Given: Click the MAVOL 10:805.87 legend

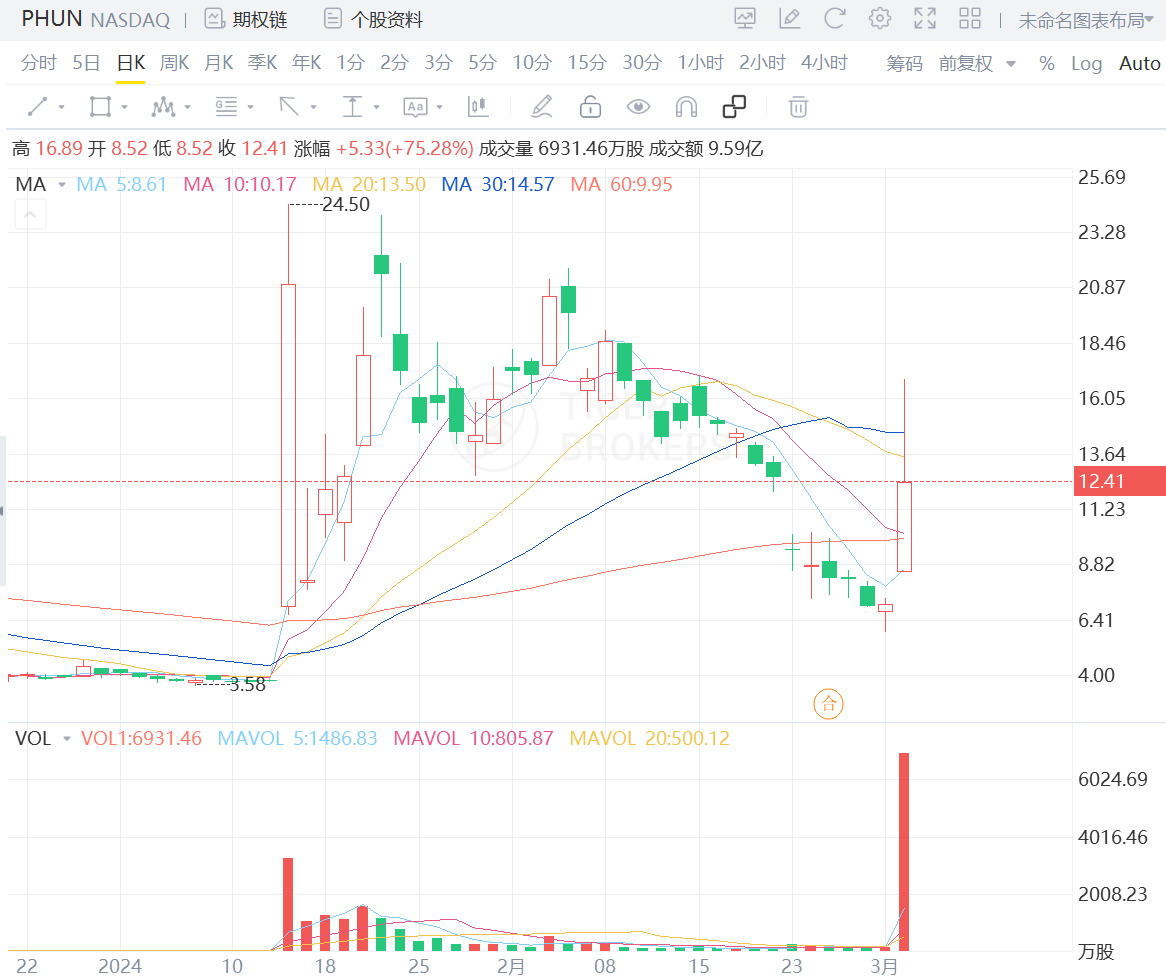Looking at the screenshot, I should 473,738.
